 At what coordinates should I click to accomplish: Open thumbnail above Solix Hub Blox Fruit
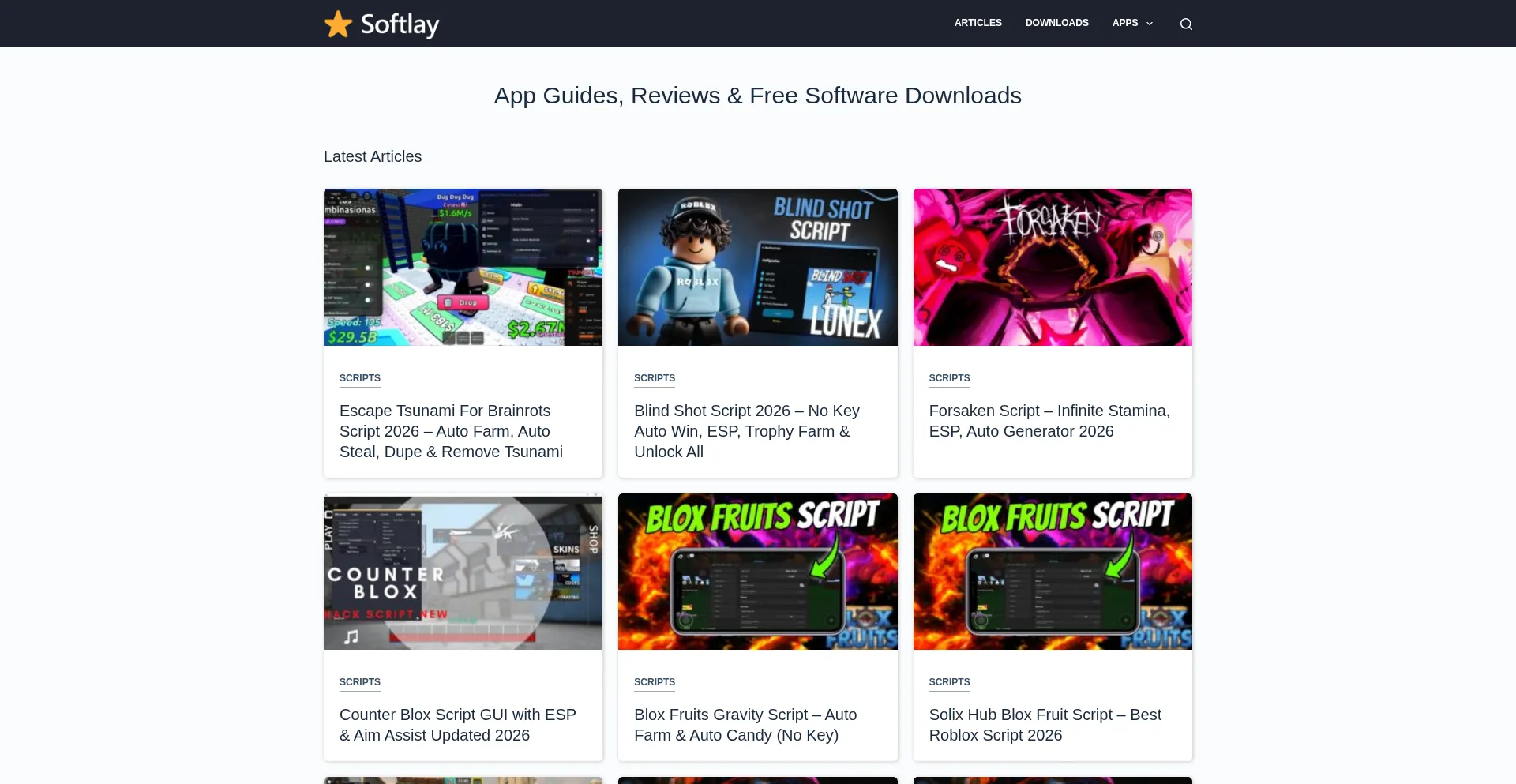[x=1053, y=572]
